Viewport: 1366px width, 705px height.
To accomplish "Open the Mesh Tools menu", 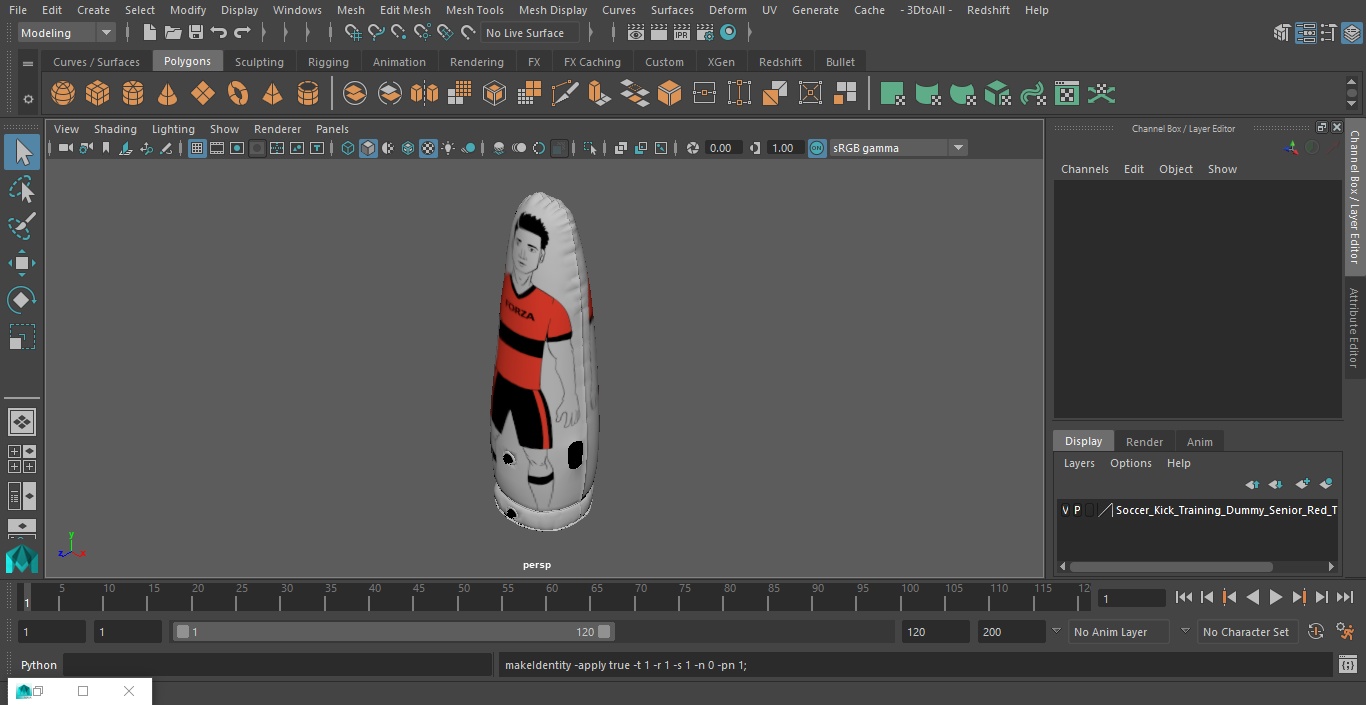I will point(474,10).
